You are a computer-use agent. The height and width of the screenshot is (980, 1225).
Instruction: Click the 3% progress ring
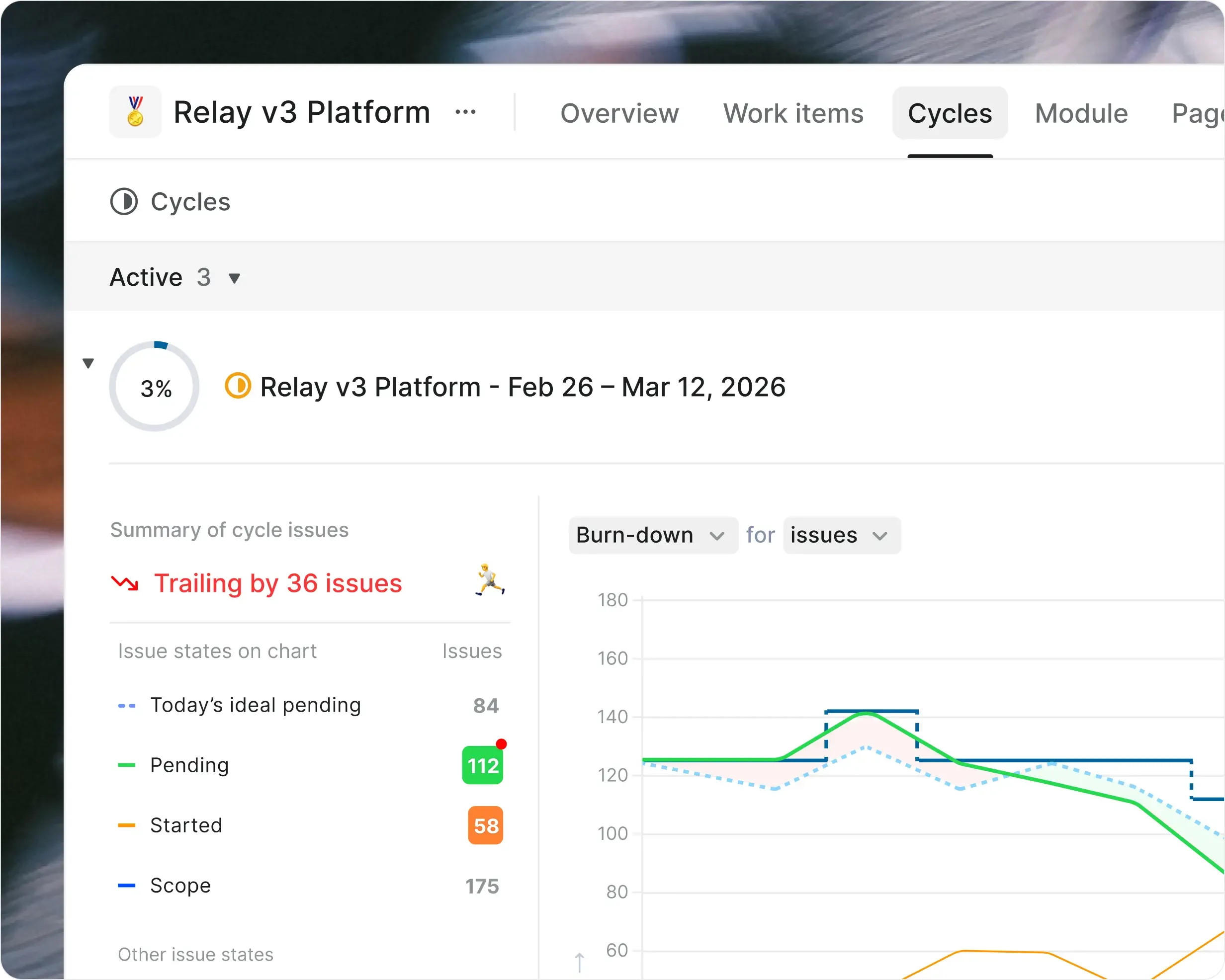pos(155,386)
